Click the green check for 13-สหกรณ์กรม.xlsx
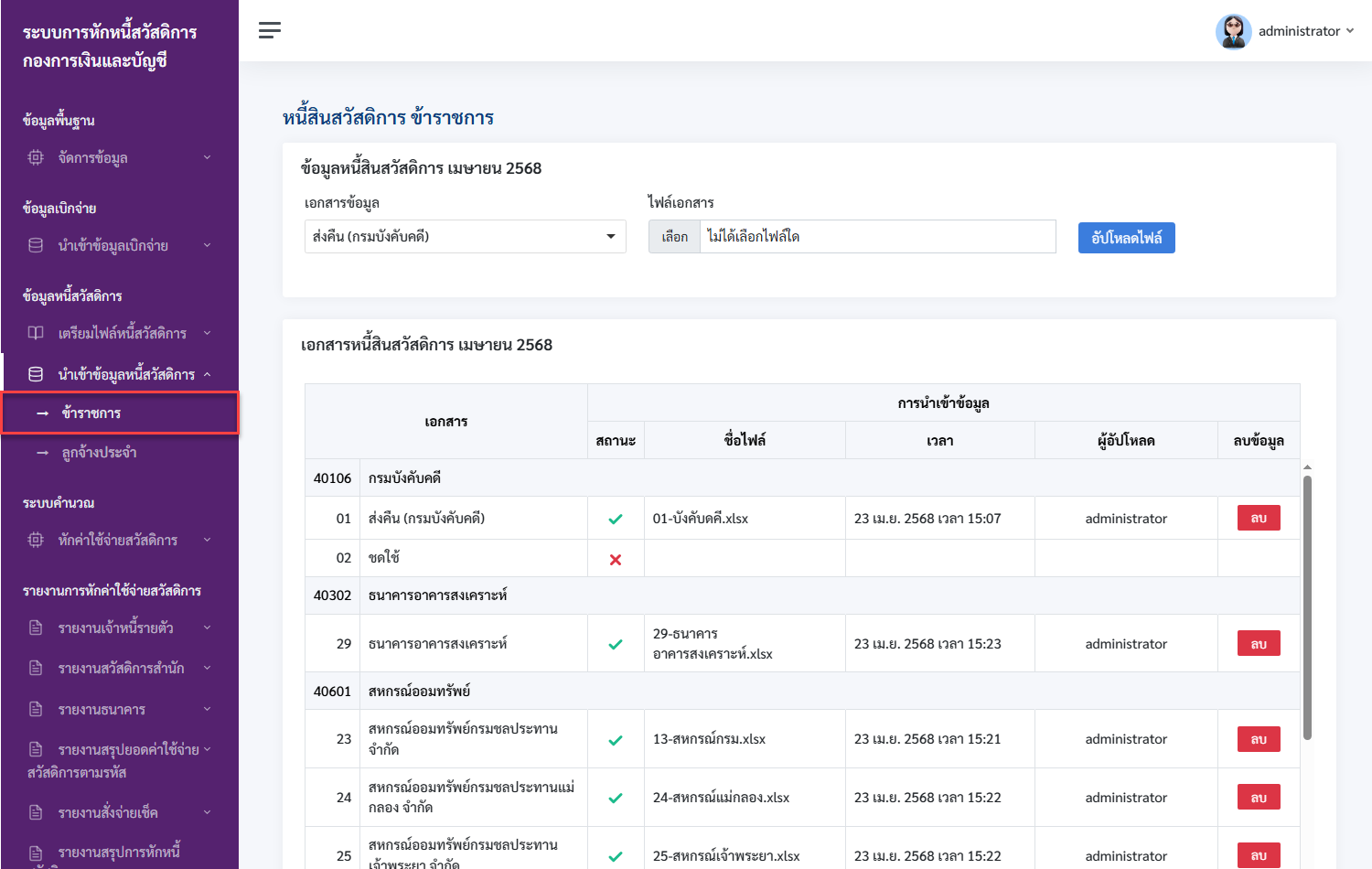 (x=616, y=740)
